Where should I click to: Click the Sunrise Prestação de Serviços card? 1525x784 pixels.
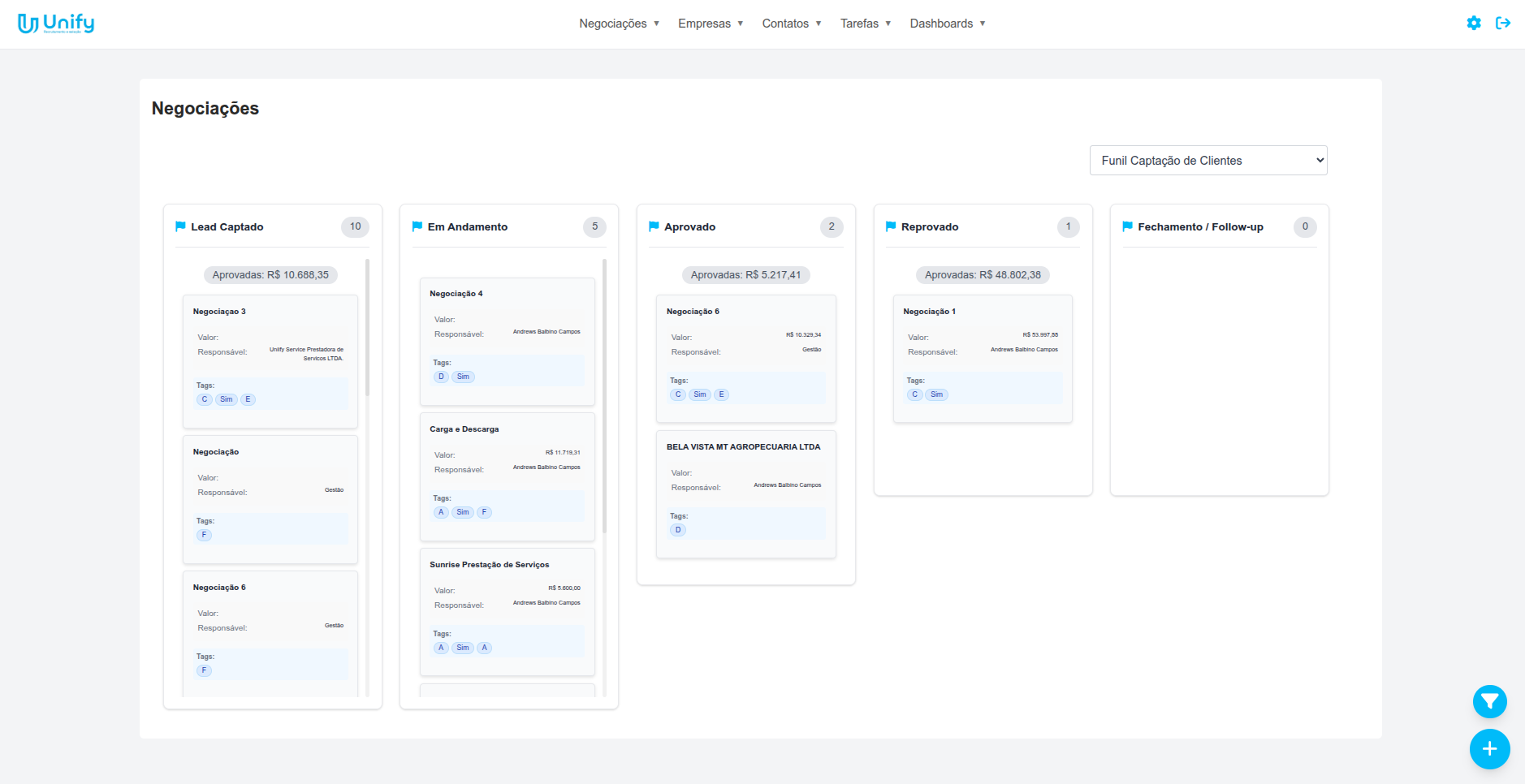coord(507,611)
